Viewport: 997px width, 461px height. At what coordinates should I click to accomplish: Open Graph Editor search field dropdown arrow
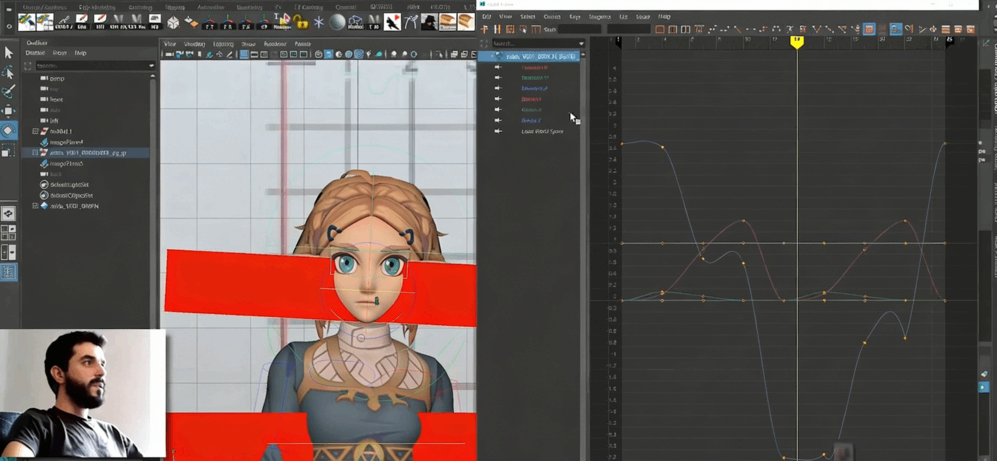[581, 44]
